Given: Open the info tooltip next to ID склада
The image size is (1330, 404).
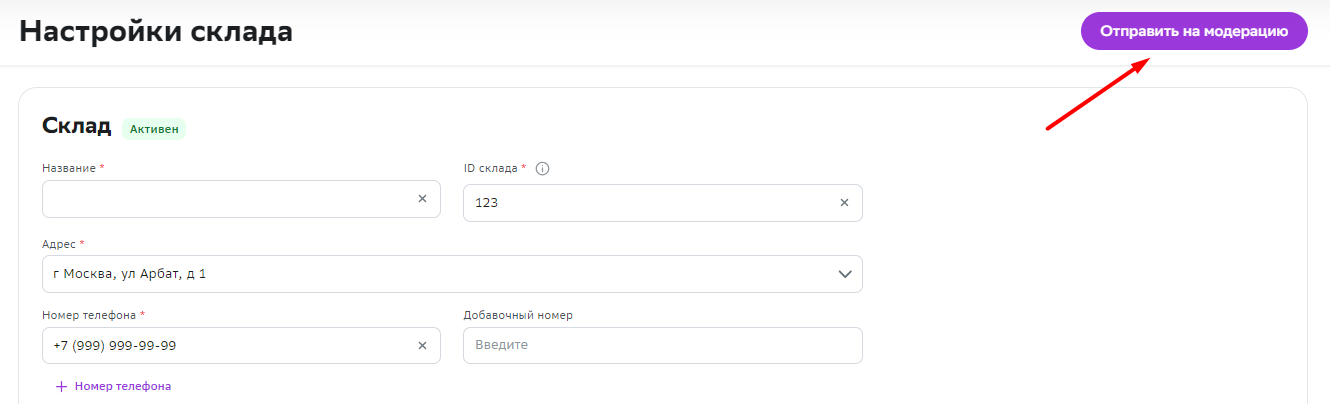Looking at the screenshot, I should coord(543,168).
